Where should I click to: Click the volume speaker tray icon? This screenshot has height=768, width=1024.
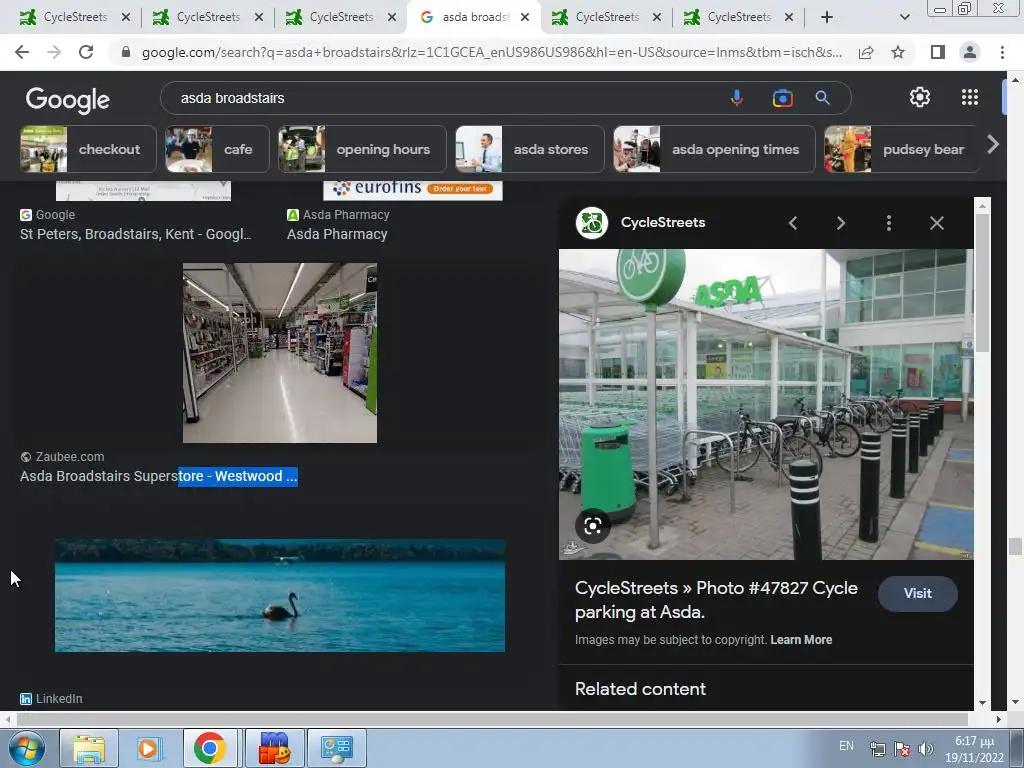pos(925,749)
